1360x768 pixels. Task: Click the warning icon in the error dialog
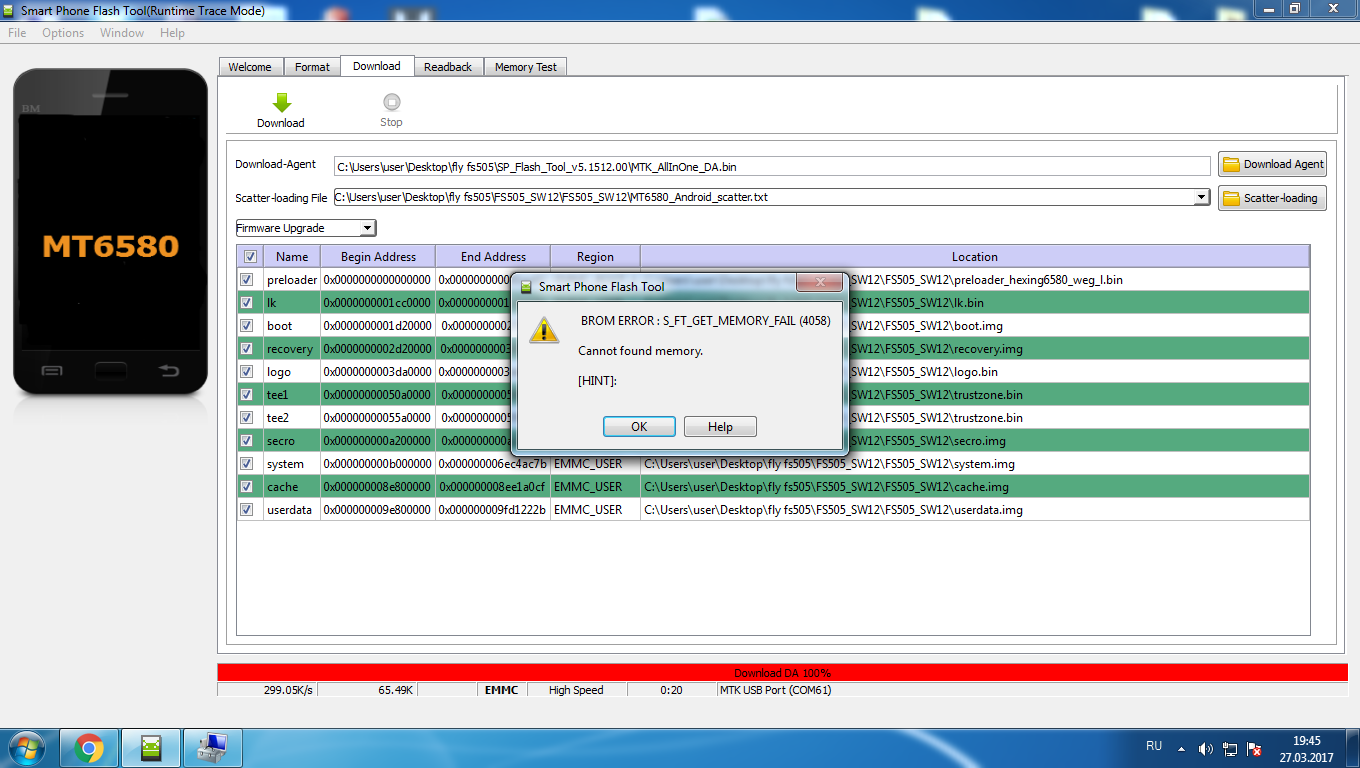(544, 330)
